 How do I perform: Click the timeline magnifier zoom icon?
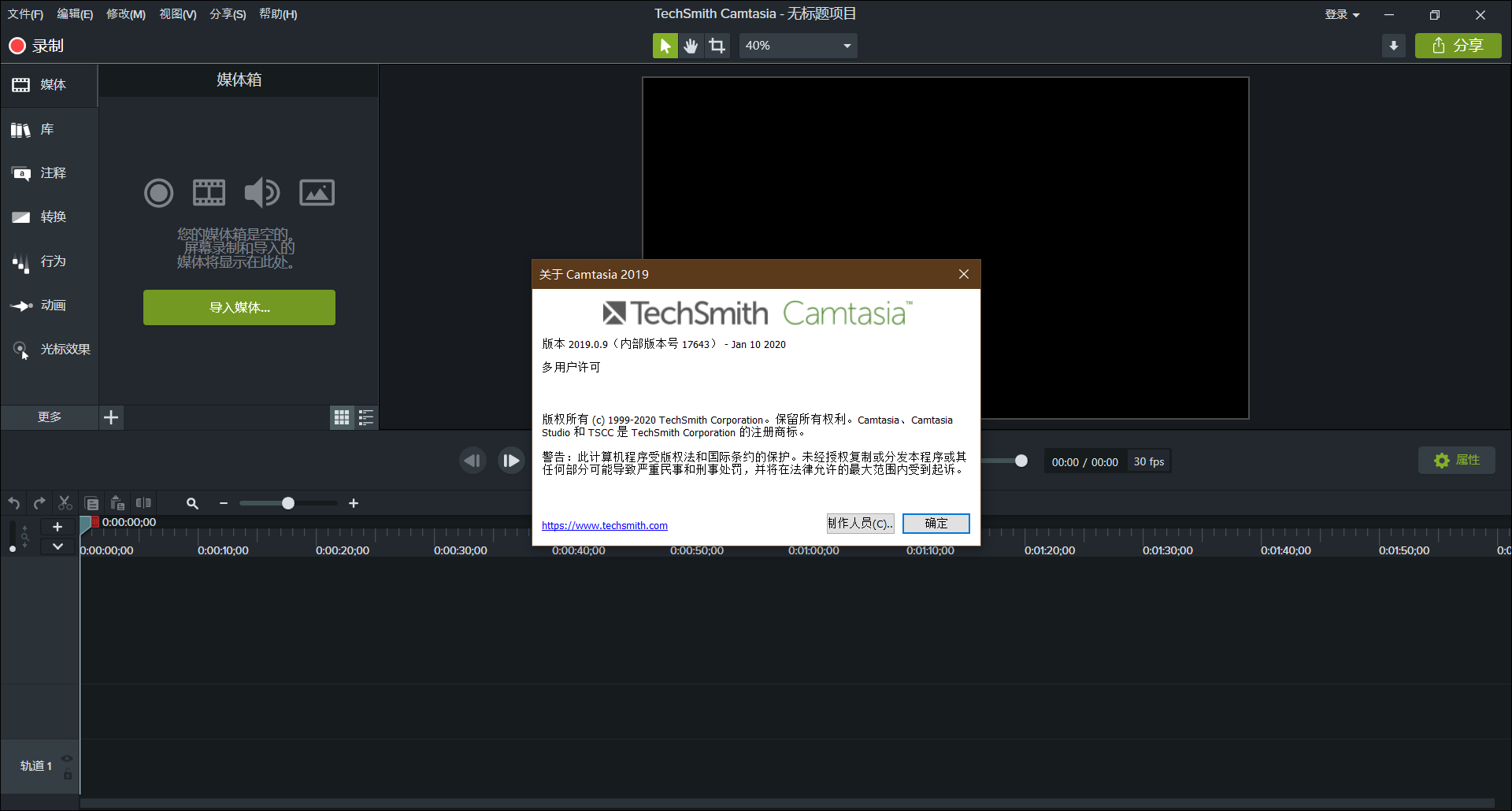pos(192,503)
